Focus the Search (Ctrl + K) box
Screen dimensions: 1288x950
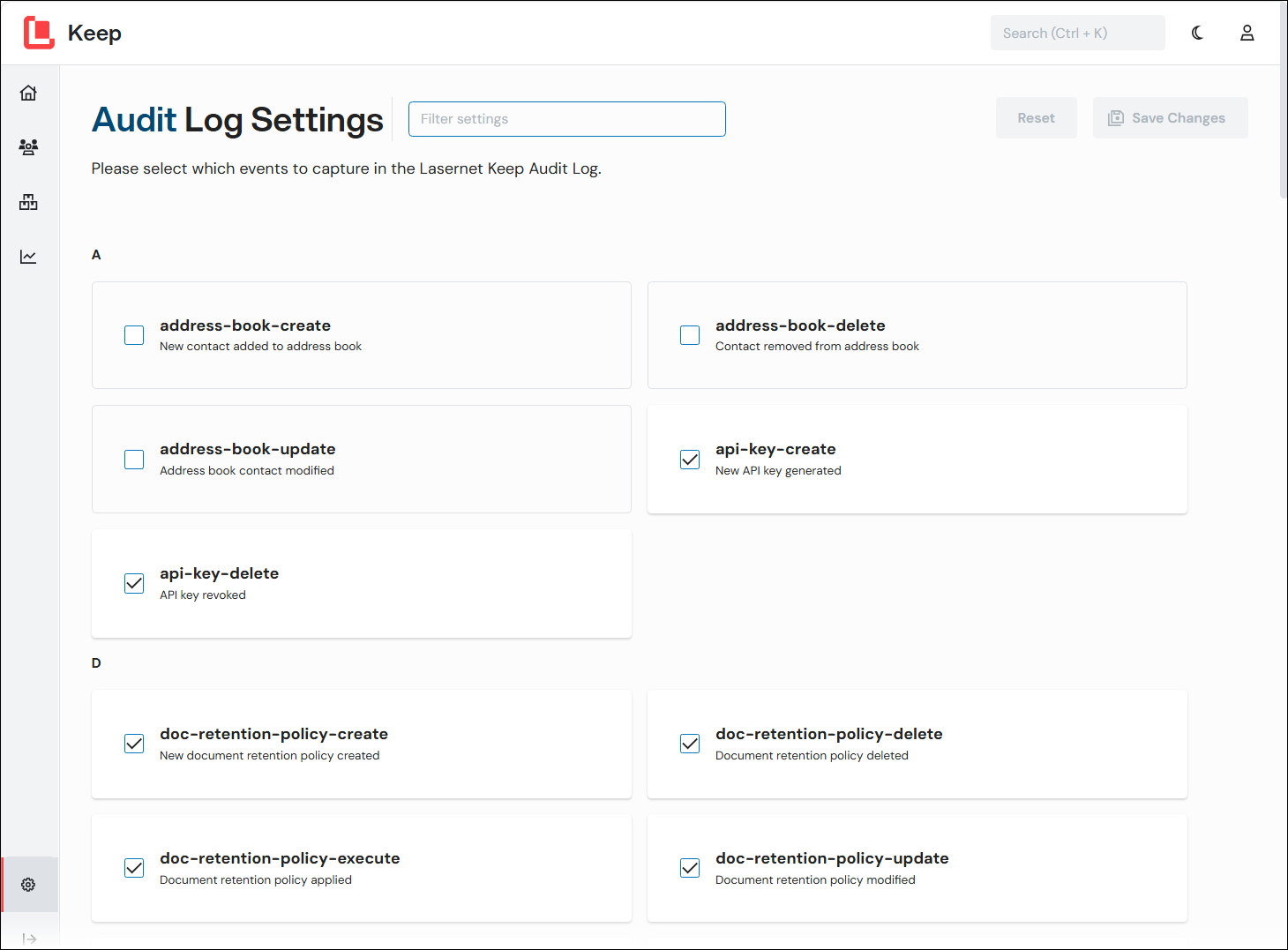(1077, 33)
